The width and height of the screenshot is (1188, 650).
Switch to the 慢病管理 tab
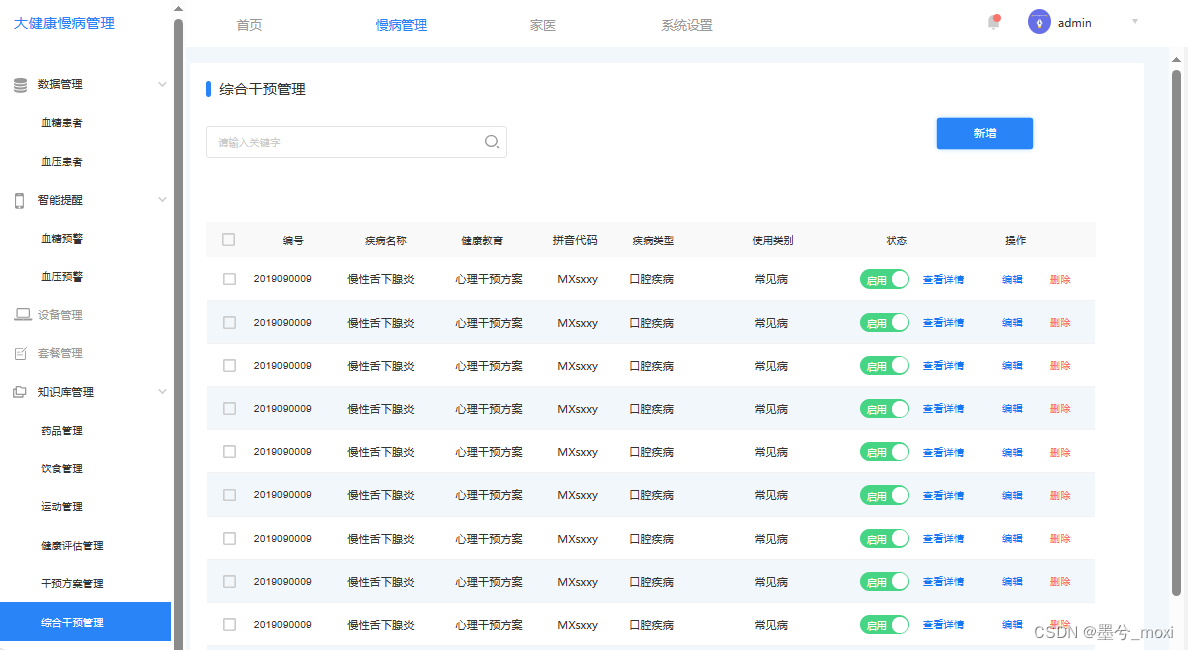click(402, 25)
